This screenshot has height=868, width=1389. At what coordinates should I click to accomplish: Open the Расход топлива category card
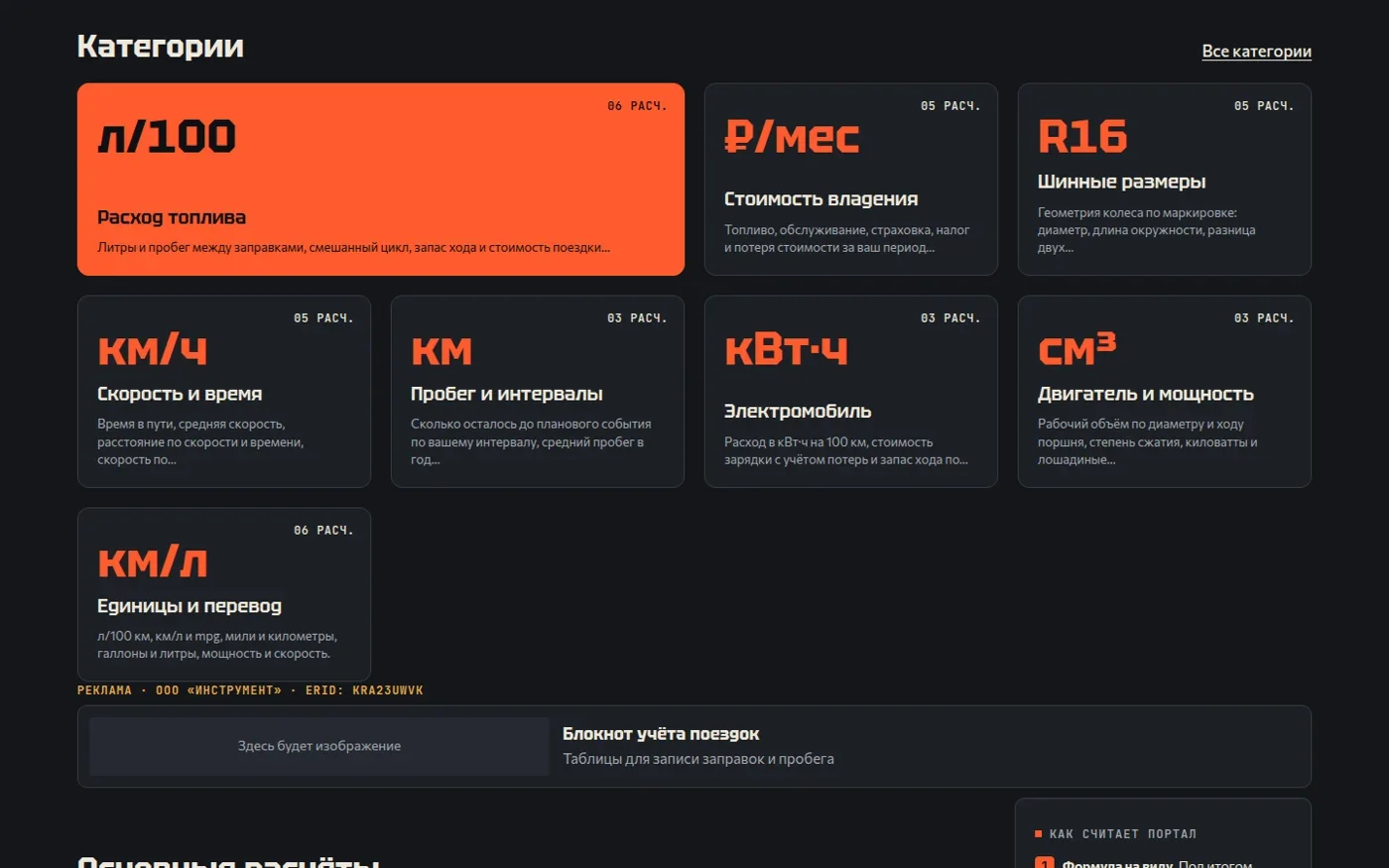381,180
